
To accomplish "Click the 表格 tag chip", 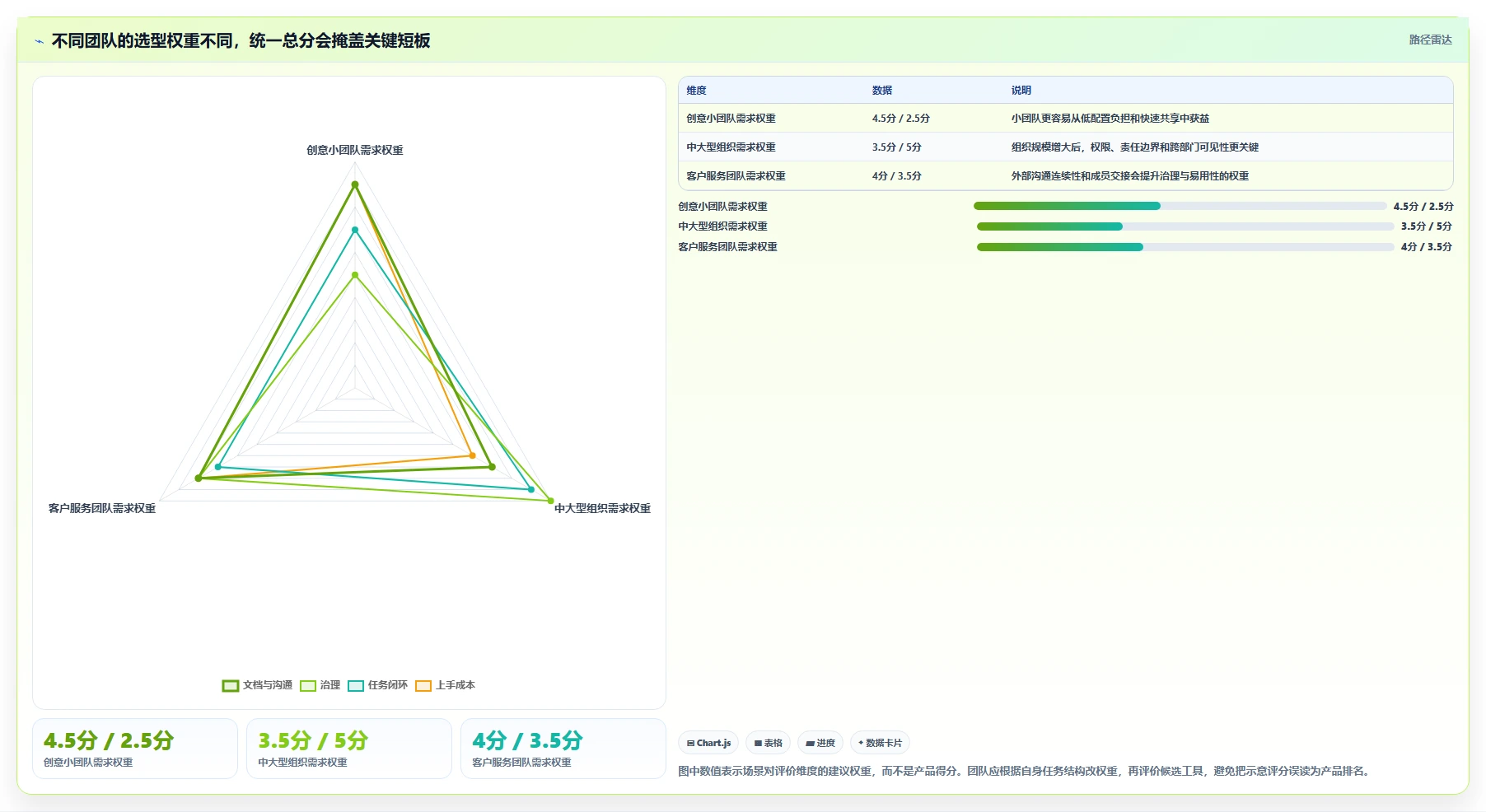I will coord(768,743).
